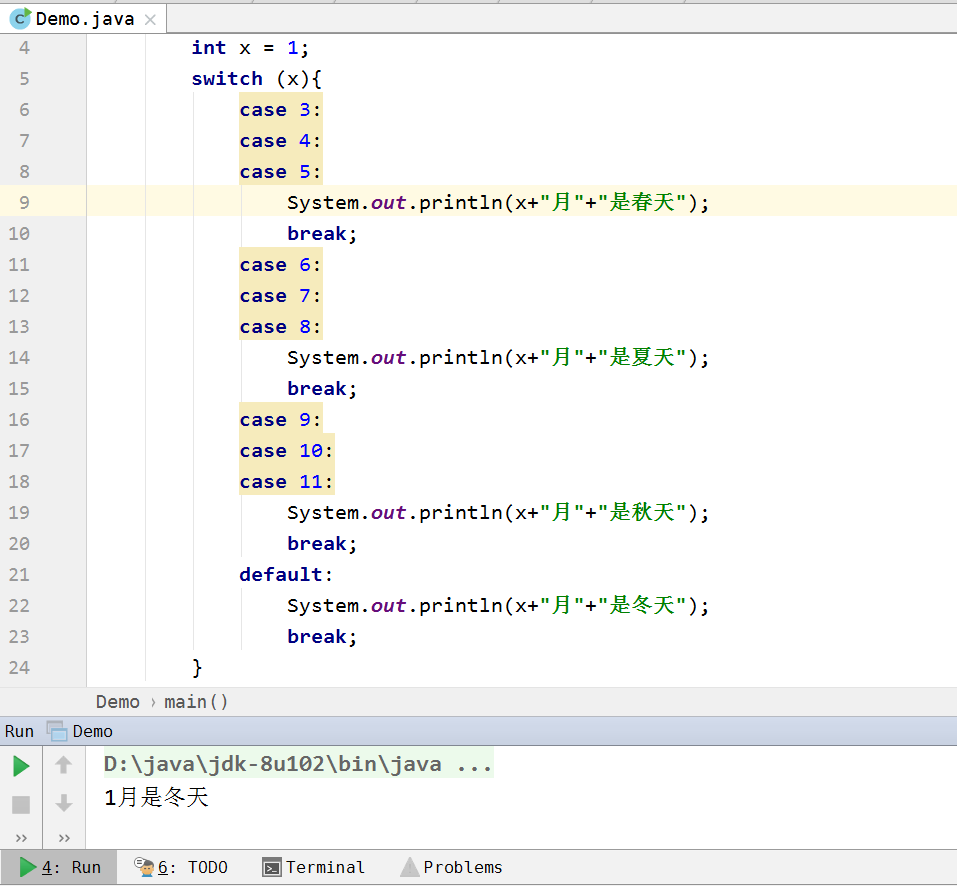957x886 pixels.
Task: Click the main() breadcrumb in the editor
Action: [x=196, y=702]
